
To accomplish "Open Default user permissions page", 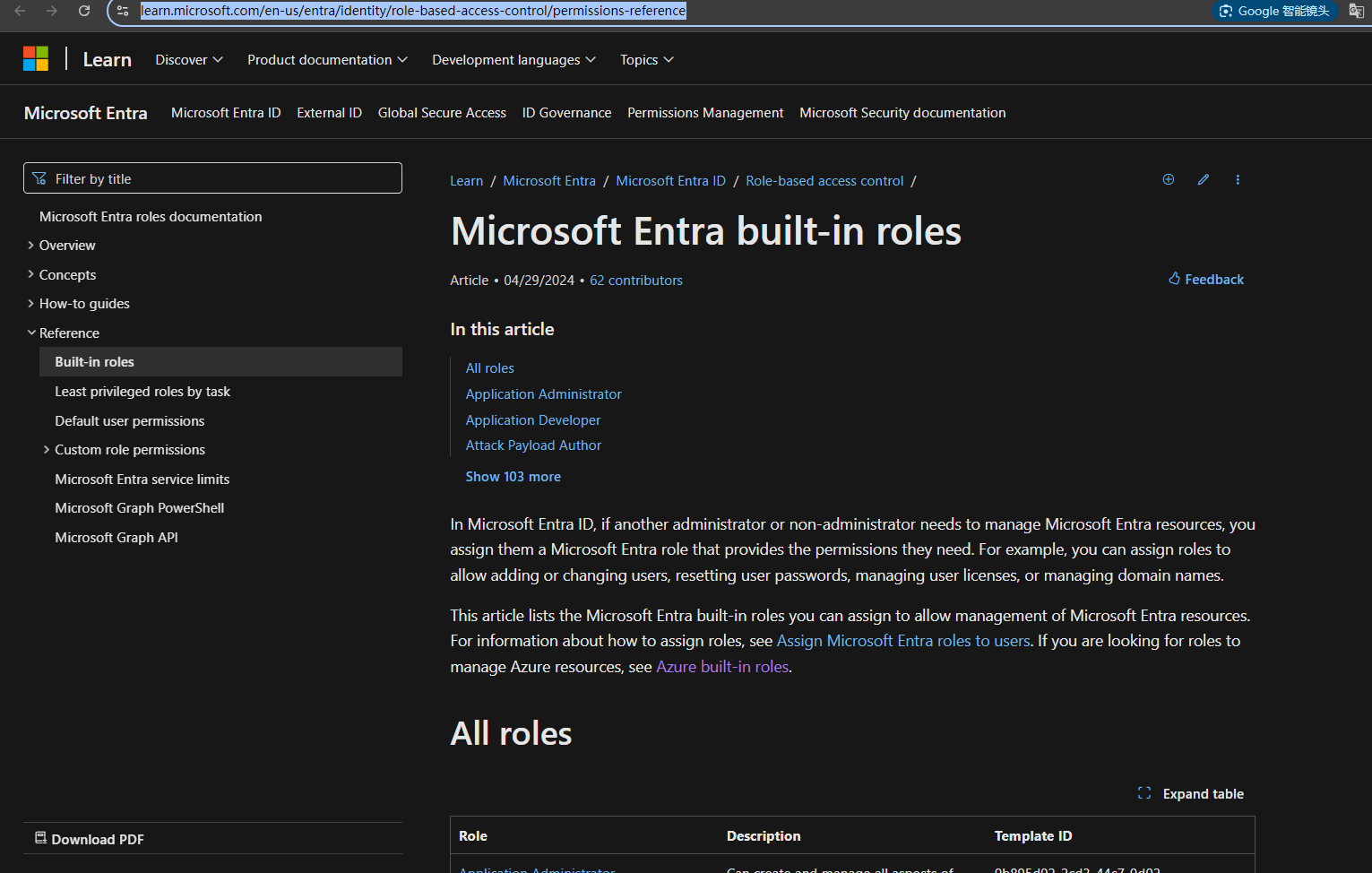I will pyautogui.click(x=130, y=421).
